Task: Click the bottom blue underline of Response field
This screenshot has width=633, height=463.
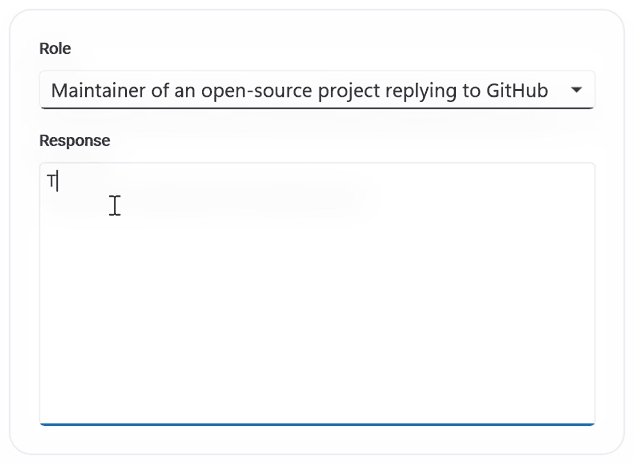Action: point(316,424)
